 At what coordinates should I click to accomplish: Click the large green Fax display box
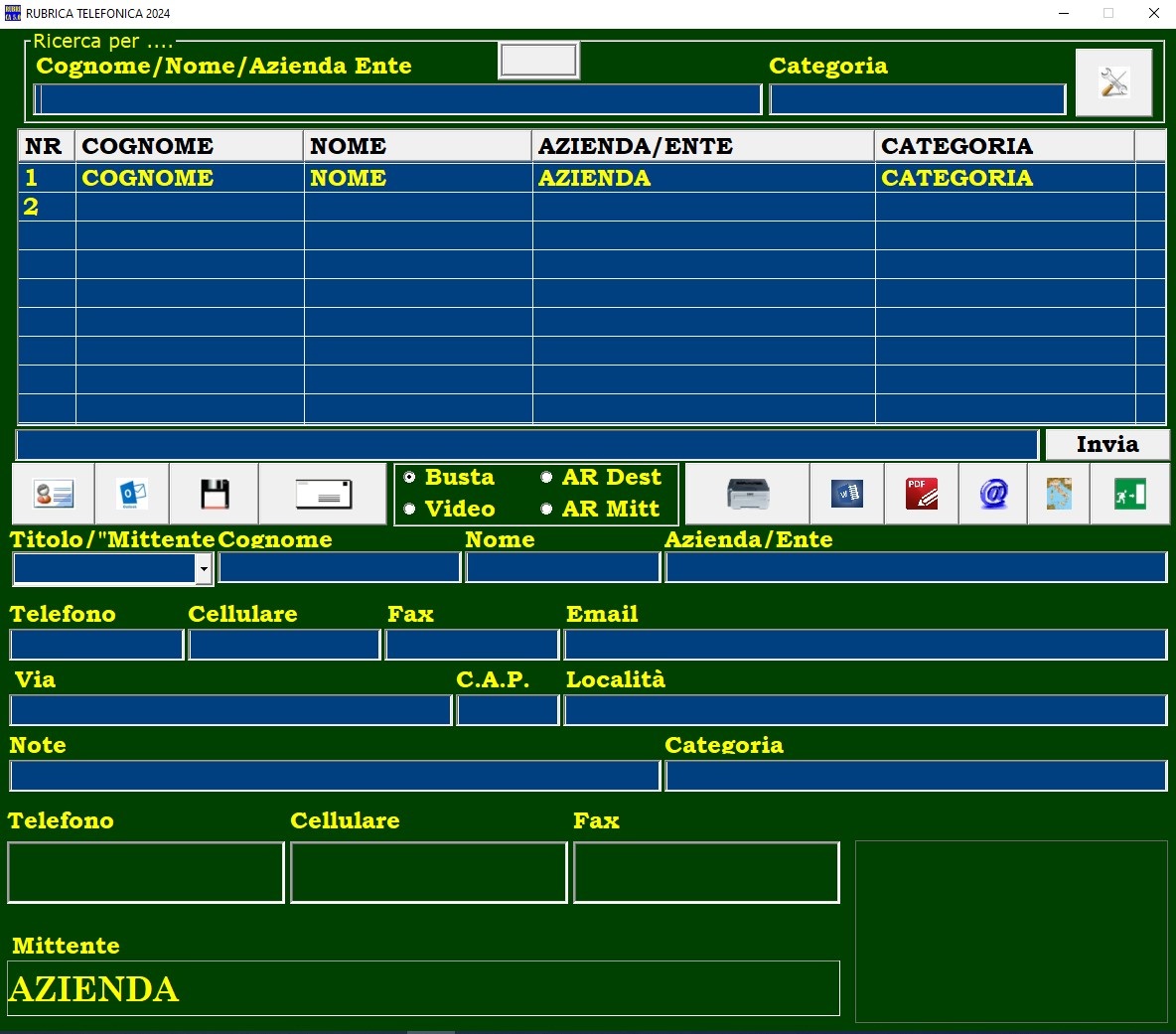pyautogui.click(x=706, y=872)
